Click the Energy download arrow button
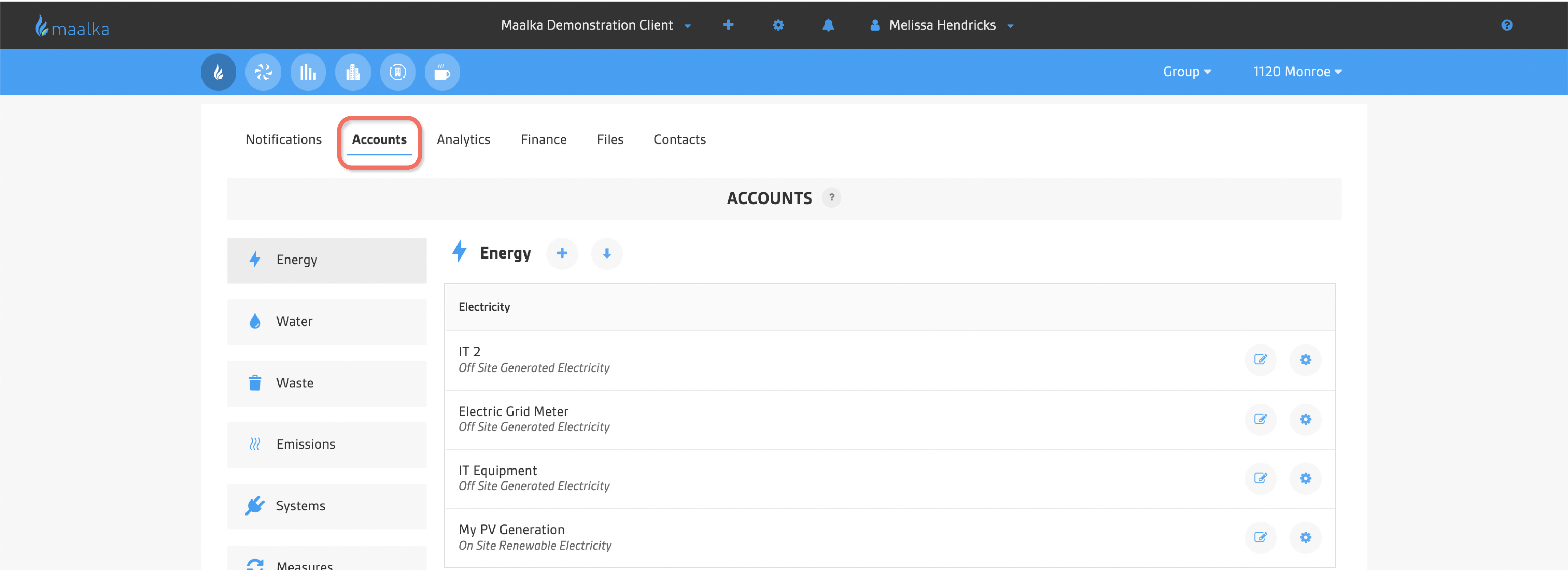 pos(607,253)
